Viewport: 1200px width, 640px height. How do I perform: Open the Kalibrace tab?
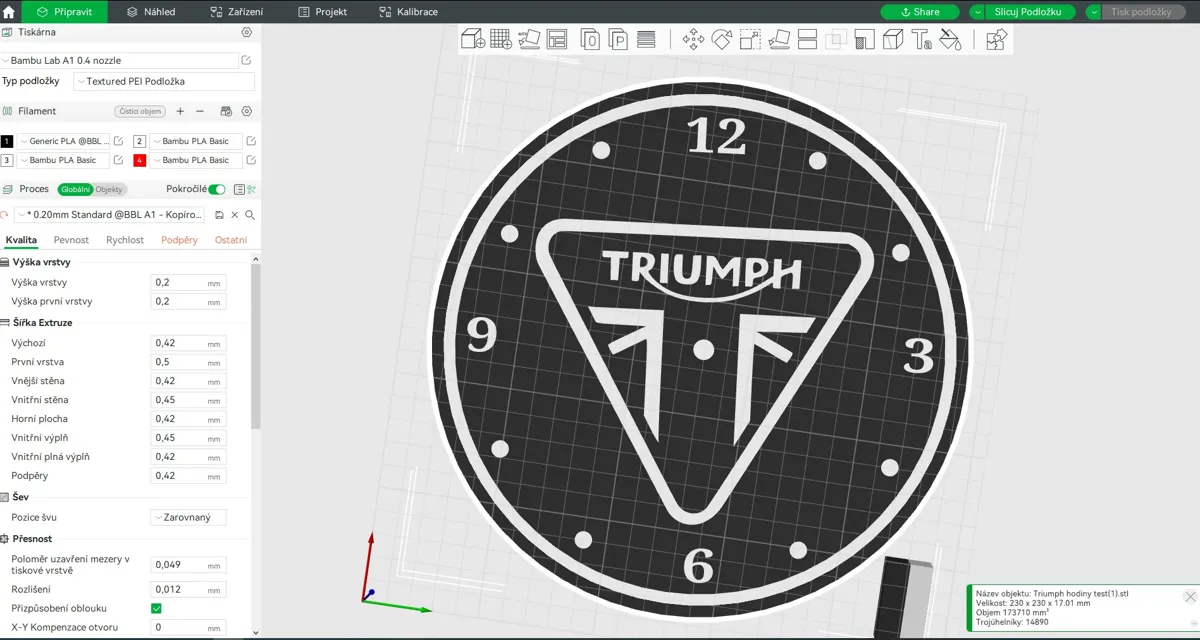pos(408,12)
